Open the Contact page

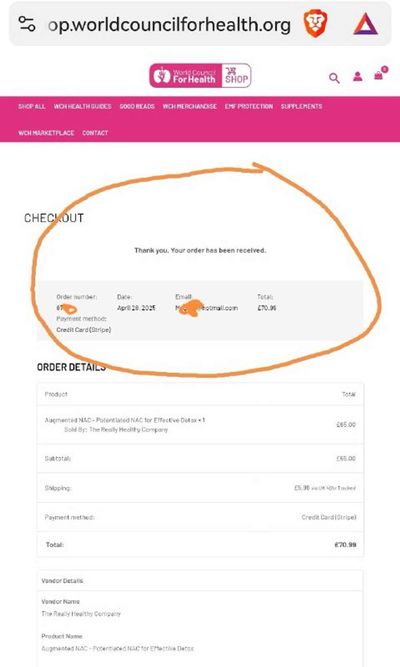pos(95,133)
